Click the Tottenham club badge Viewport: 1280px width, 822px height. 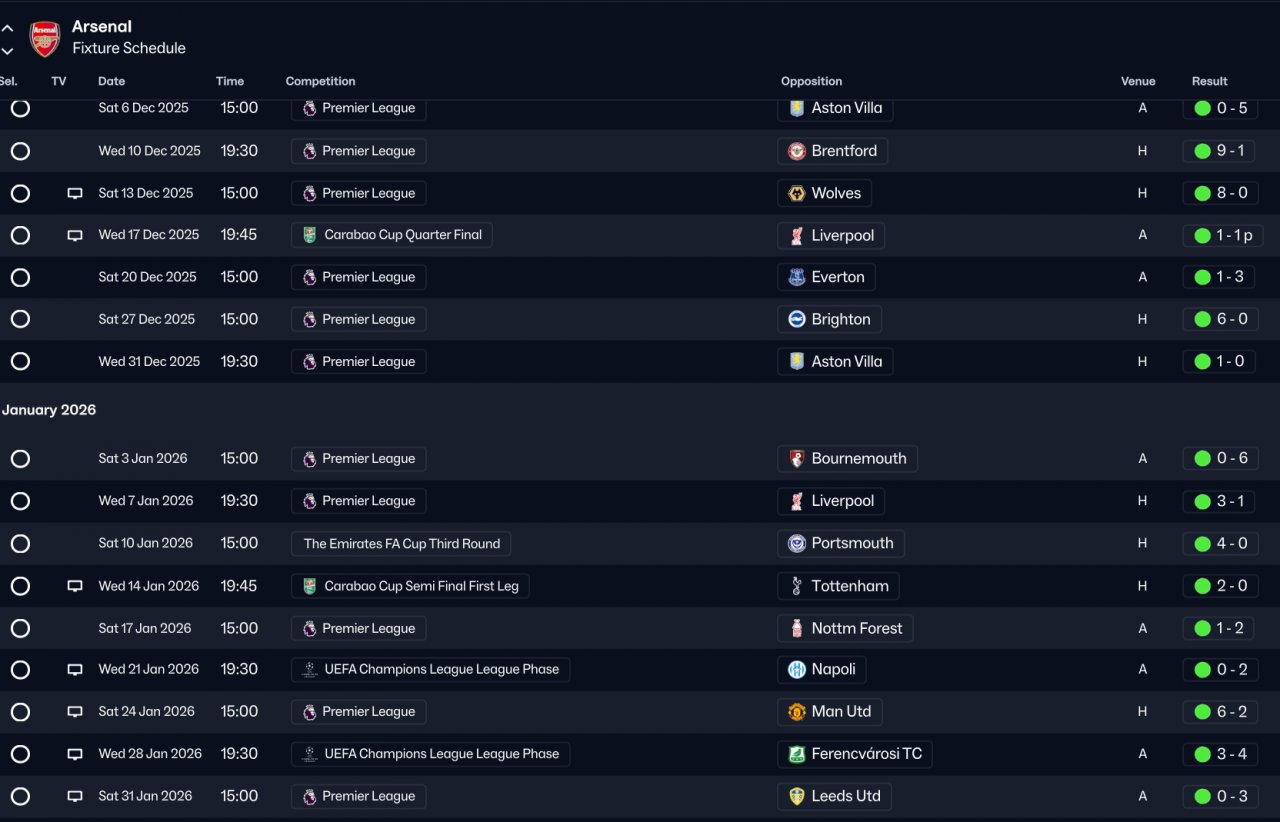(797, 586)
